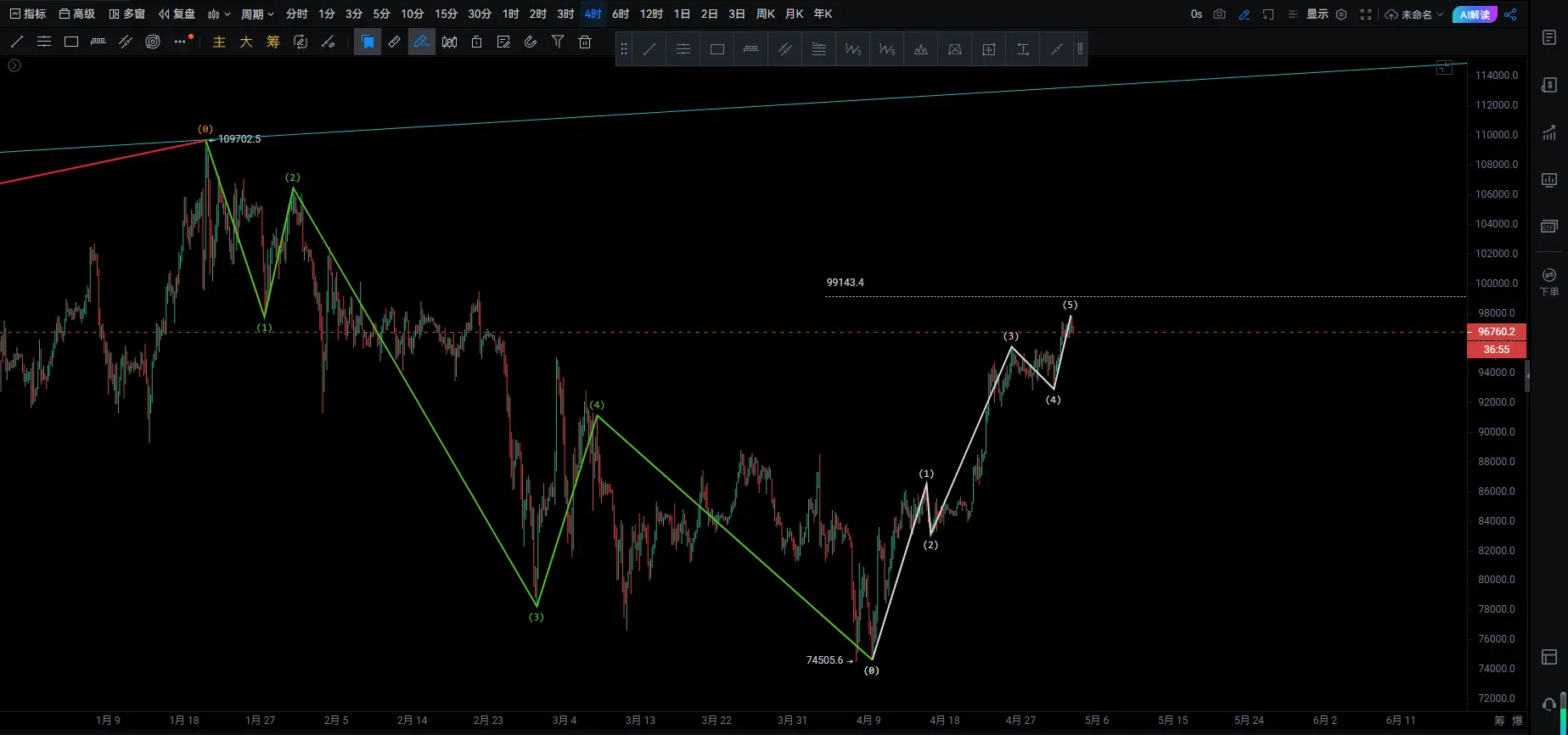The image size is (1568, 735).
Task: Click the chat bubble icon next to the blue pencil
Action: (x=1268, y=14)
